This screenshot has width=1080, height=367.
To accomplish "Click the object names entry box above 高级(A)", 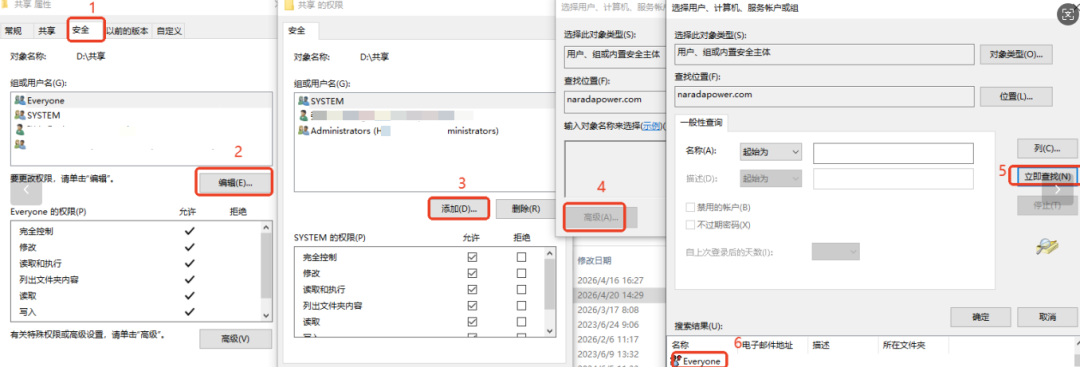I will [614, 169].
